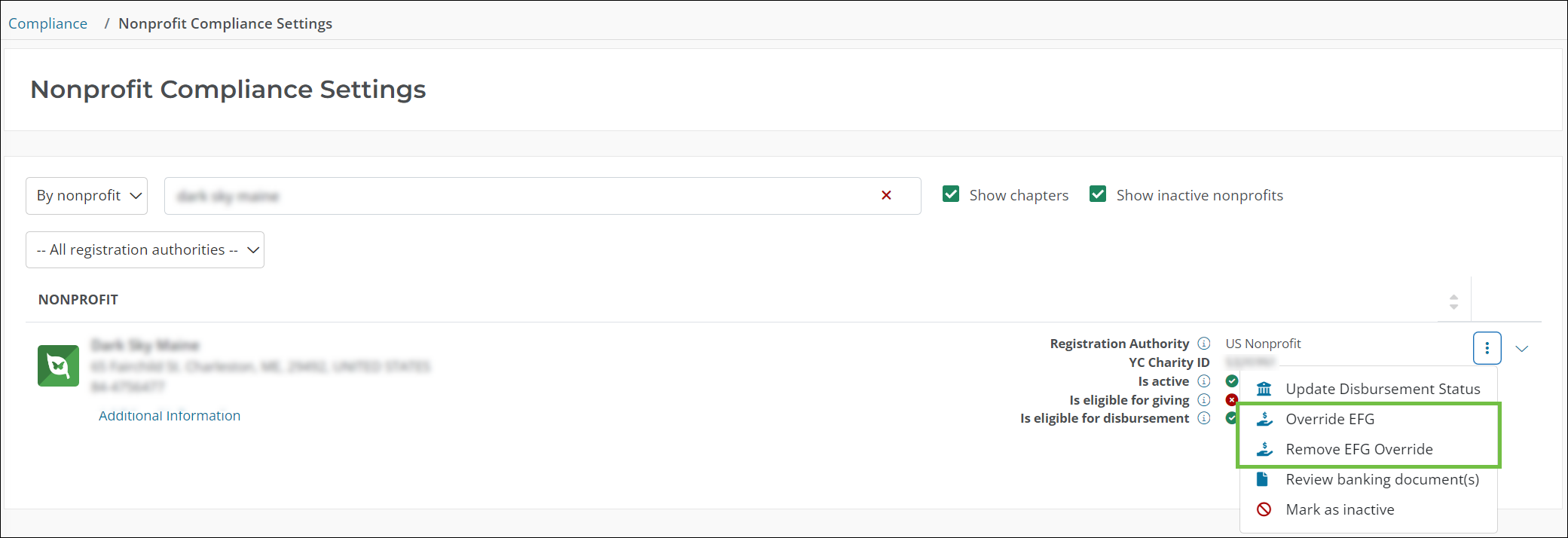Screen dimensions: 1568x538
Task: Click the nonprofit green logo thumbnail
Action: point(58,365)
